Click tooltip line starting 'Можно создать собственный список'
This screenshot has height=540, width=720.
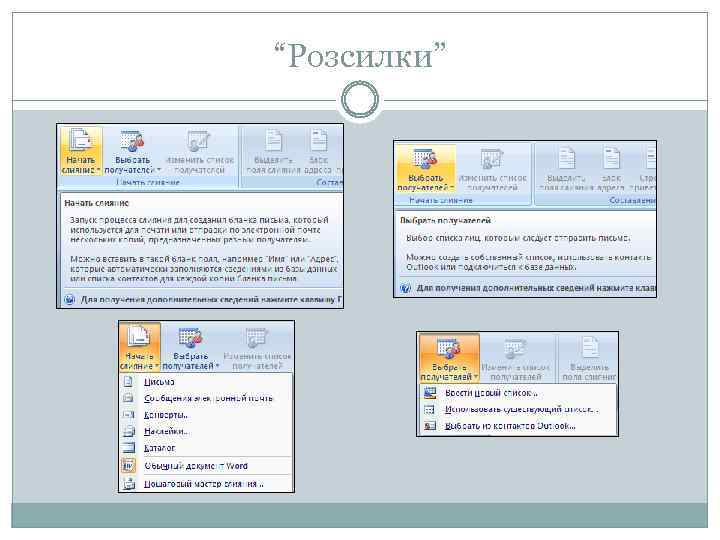point(529,257)
